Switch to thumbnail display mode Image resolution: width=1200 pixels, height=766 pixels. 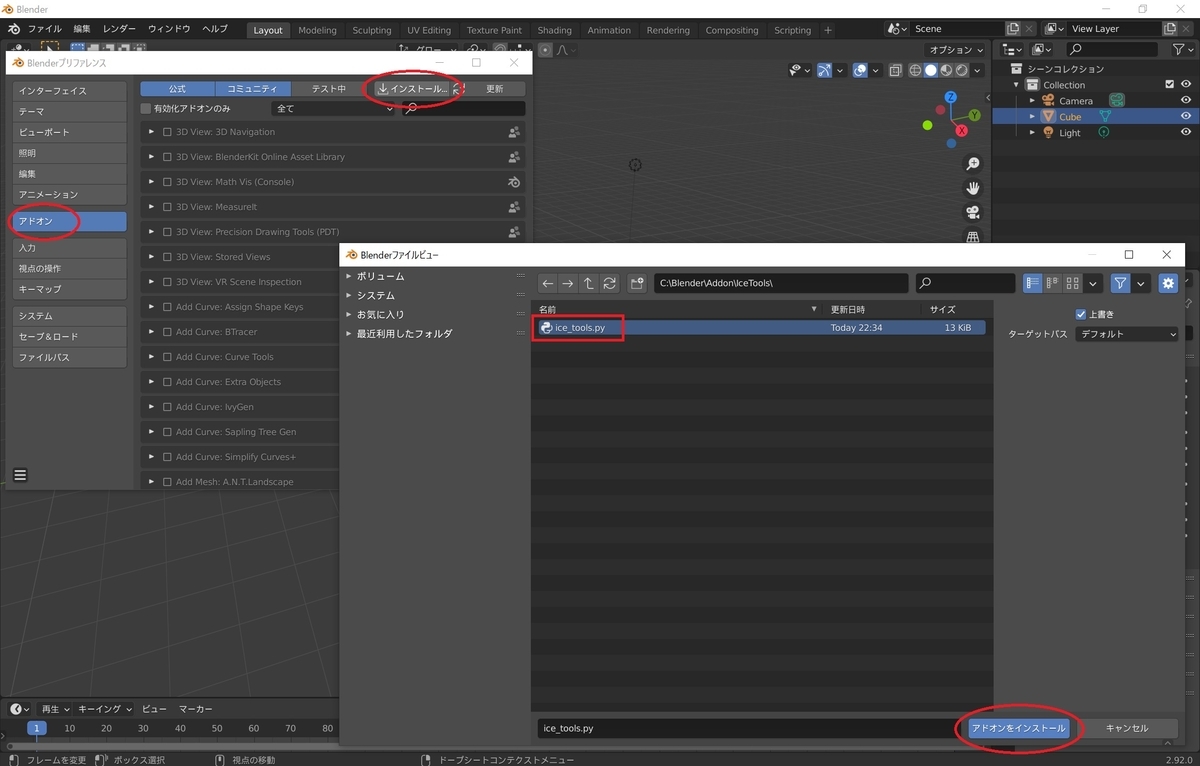coord(1072,284)
